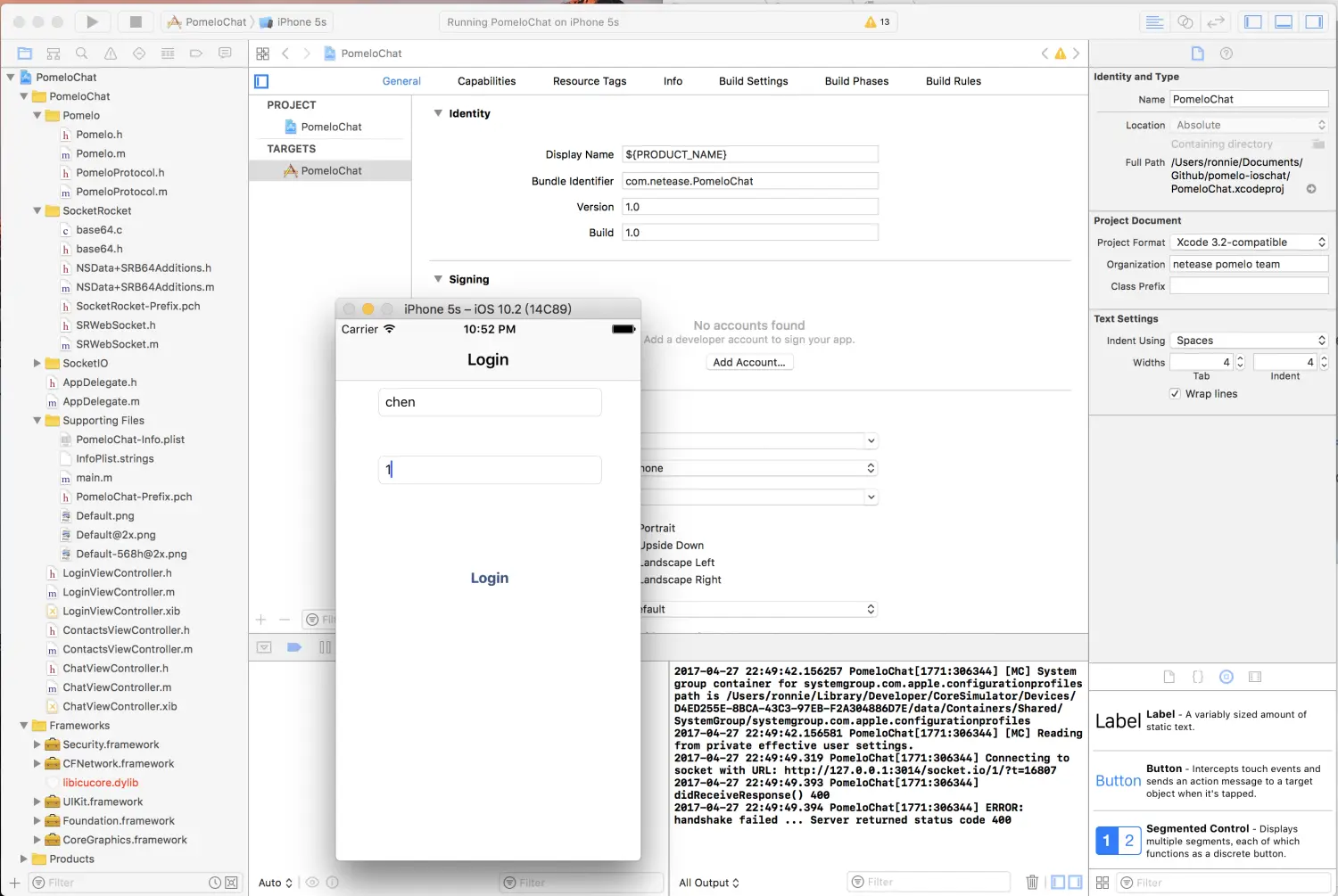This screenshot has width=1338, height=896.
Task: Open the Report navigator
Action: point(225,53)
